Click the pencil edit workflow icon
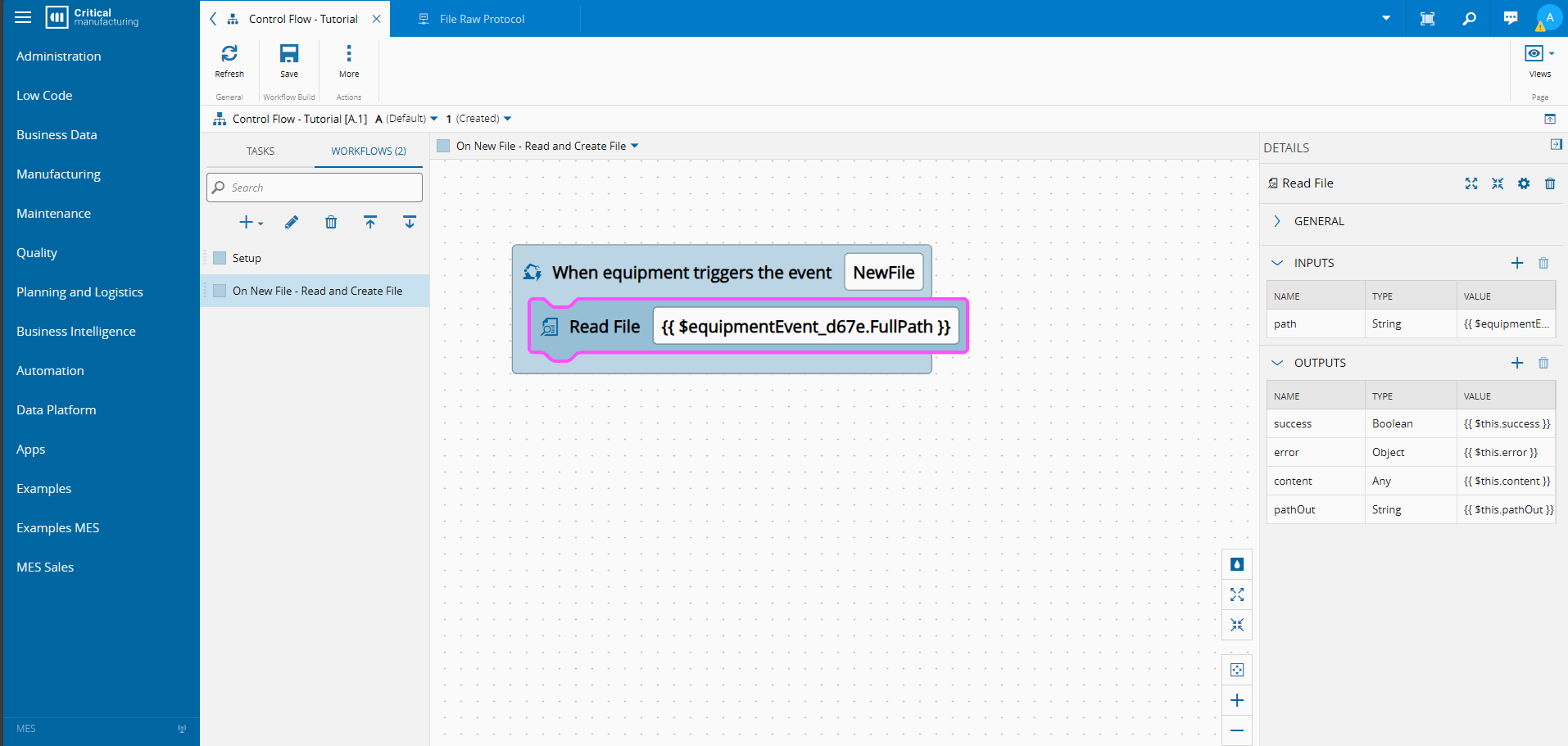Image resolution: width=1568 pixels, height=746 pixels. tap(292, 222)
